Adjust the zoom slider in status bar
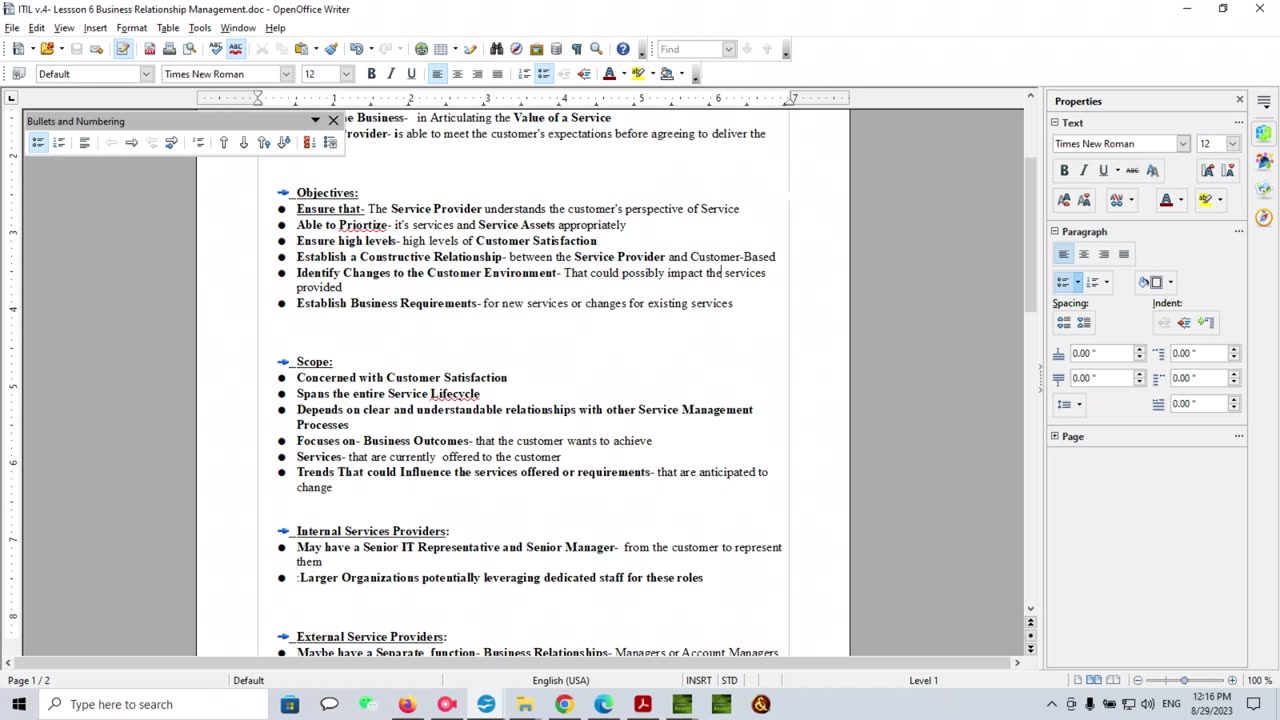 pyautogui.click(x=1184, y=680)
